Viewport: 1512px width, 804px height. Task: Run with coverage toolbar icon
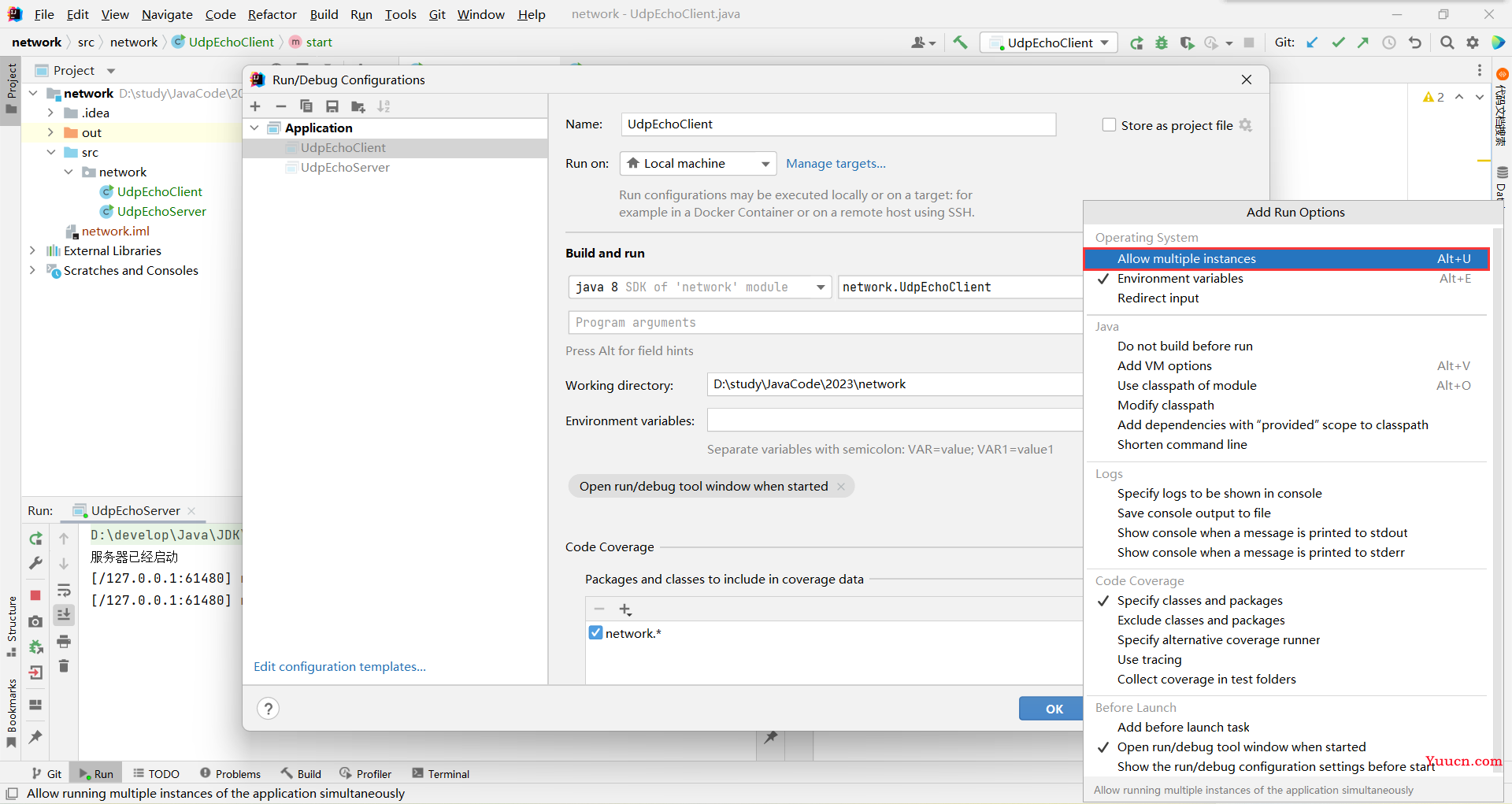click(1187, 43)
